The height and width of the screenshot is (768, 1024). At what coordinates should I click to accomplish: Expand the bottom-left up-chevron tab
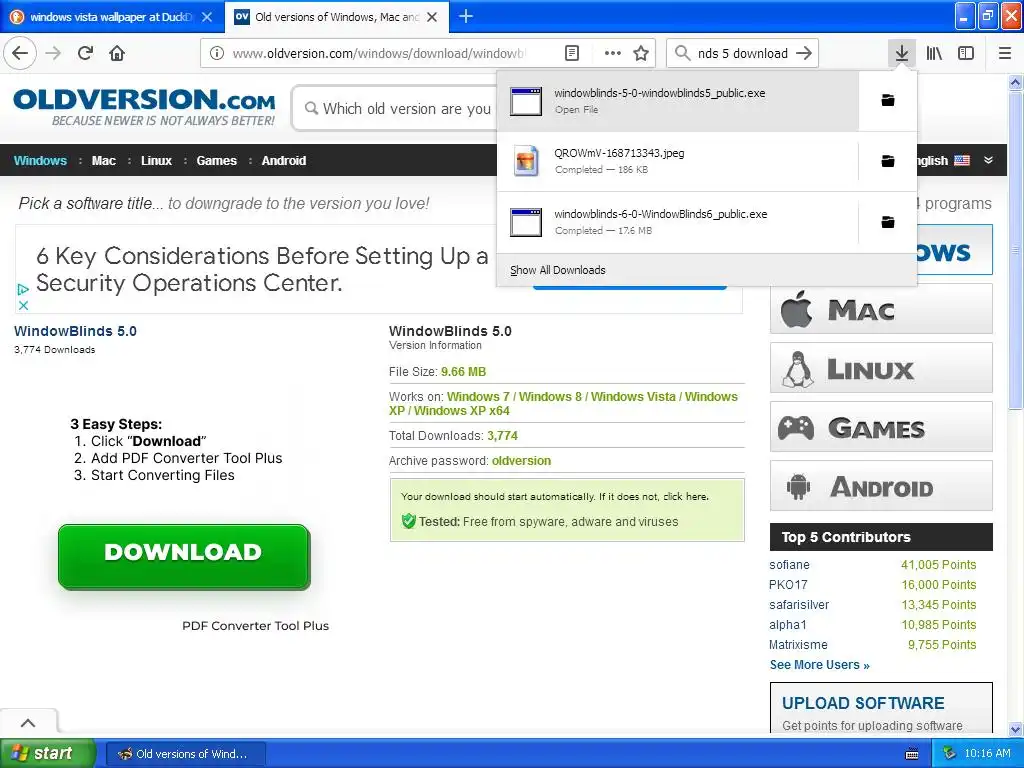tap(28, 722)
